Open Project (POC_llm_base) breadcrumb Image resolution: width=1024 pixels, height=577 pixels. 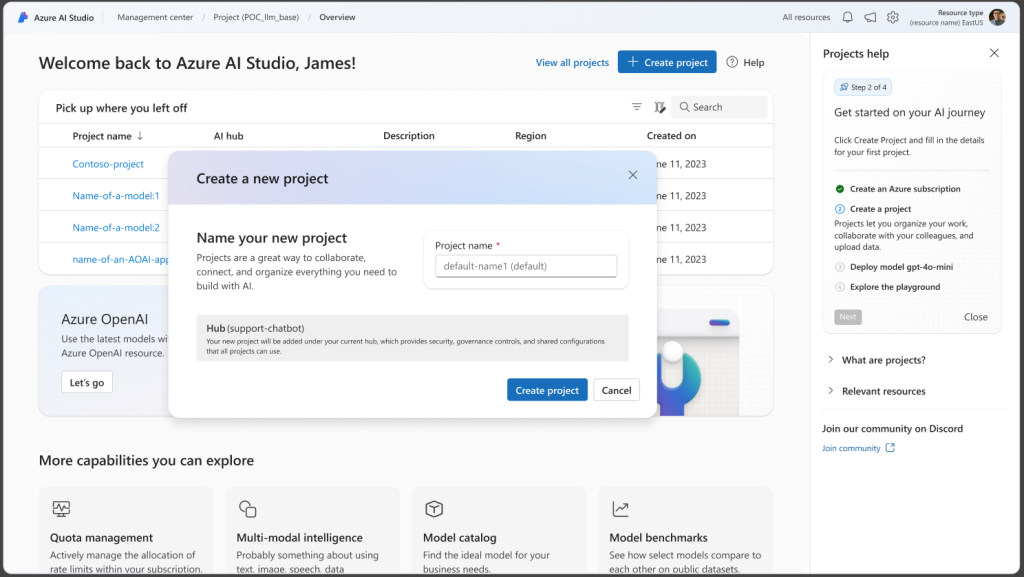coord(256,18)
